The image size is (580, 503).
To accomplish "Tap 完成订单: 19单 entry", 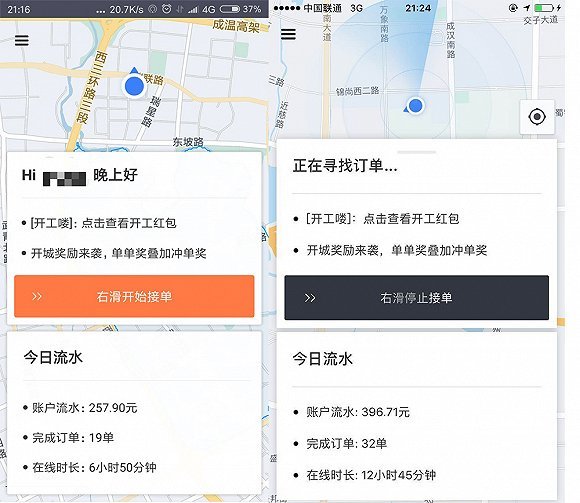I will (x=68, y=438).
